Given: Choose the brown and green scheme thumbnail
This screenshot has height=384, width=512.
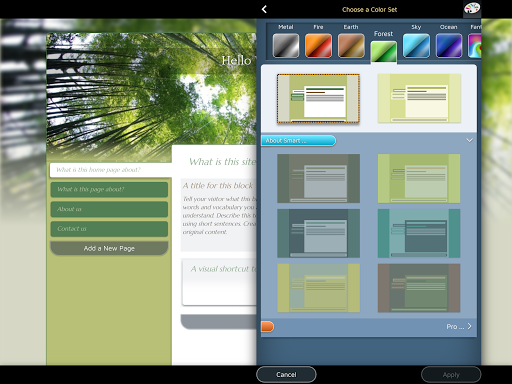Looking at the screenshot, I should pos(419,288).
